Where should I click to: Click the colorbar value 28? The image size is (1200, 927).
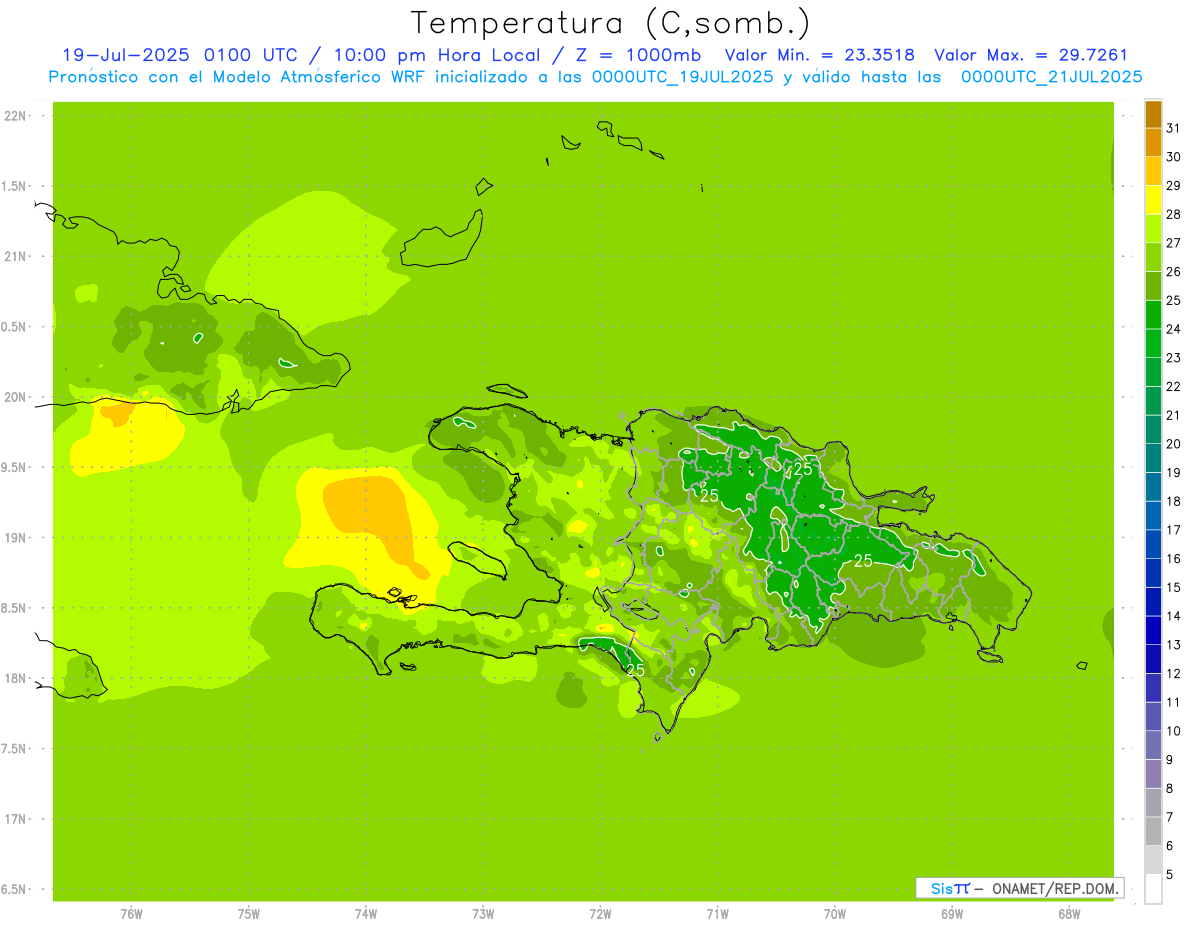[x=1174, y=214]
